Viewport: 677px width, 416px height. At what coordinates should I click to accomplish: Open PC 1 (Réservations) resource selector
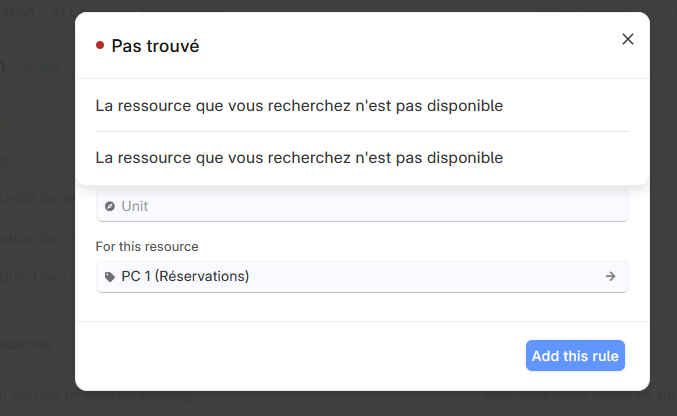362,276
